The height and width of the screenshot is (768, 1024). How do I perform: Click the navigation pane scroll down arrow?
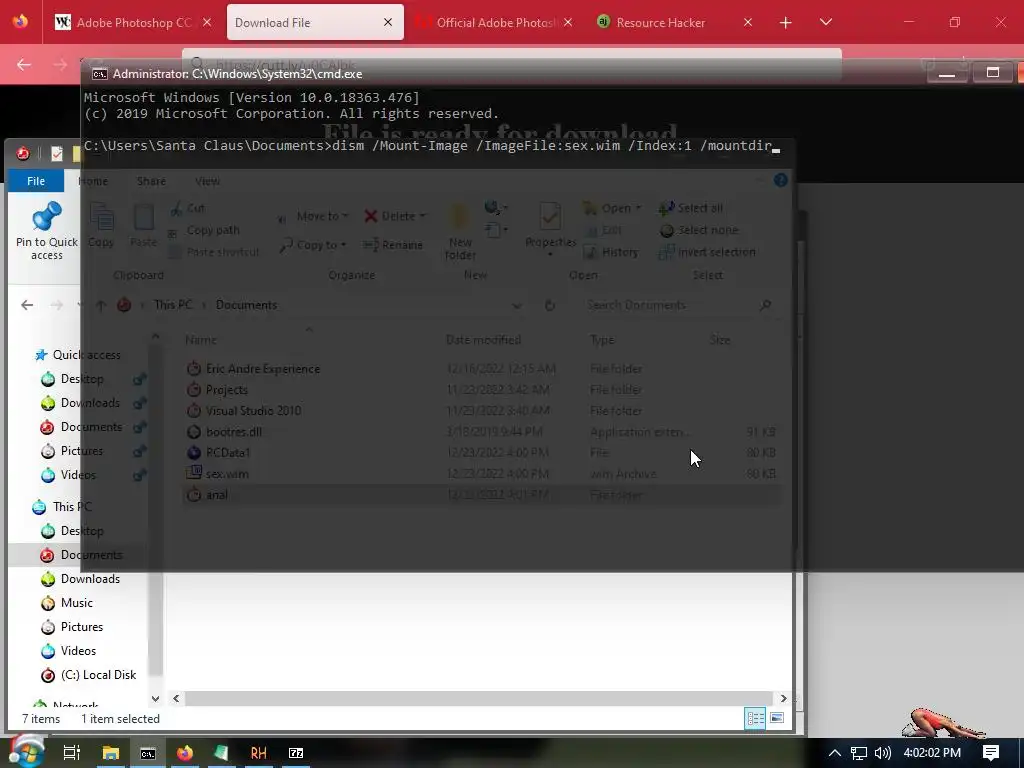click(x=155, y=698)
